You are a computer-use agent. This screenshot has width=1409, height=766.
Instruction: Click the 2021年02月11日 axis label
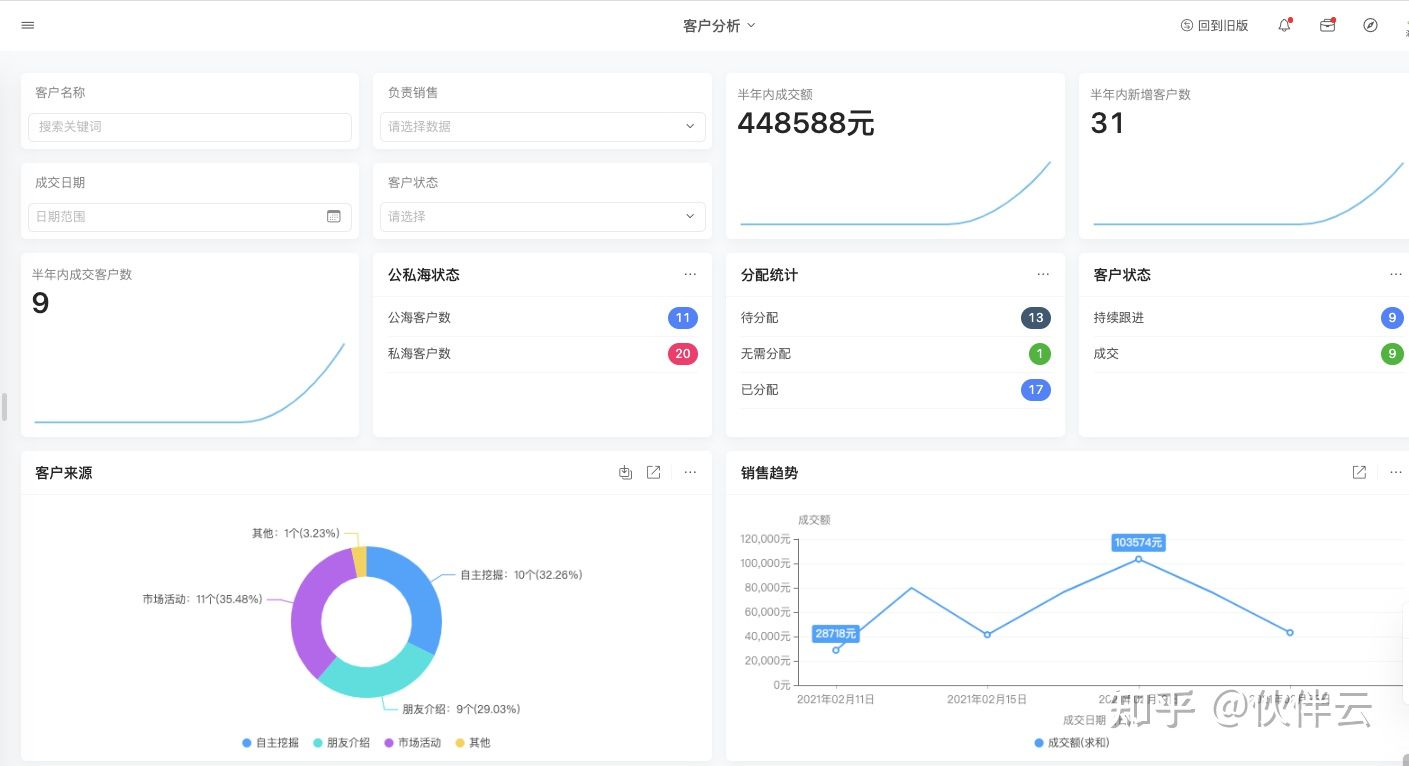coord(836,699)
